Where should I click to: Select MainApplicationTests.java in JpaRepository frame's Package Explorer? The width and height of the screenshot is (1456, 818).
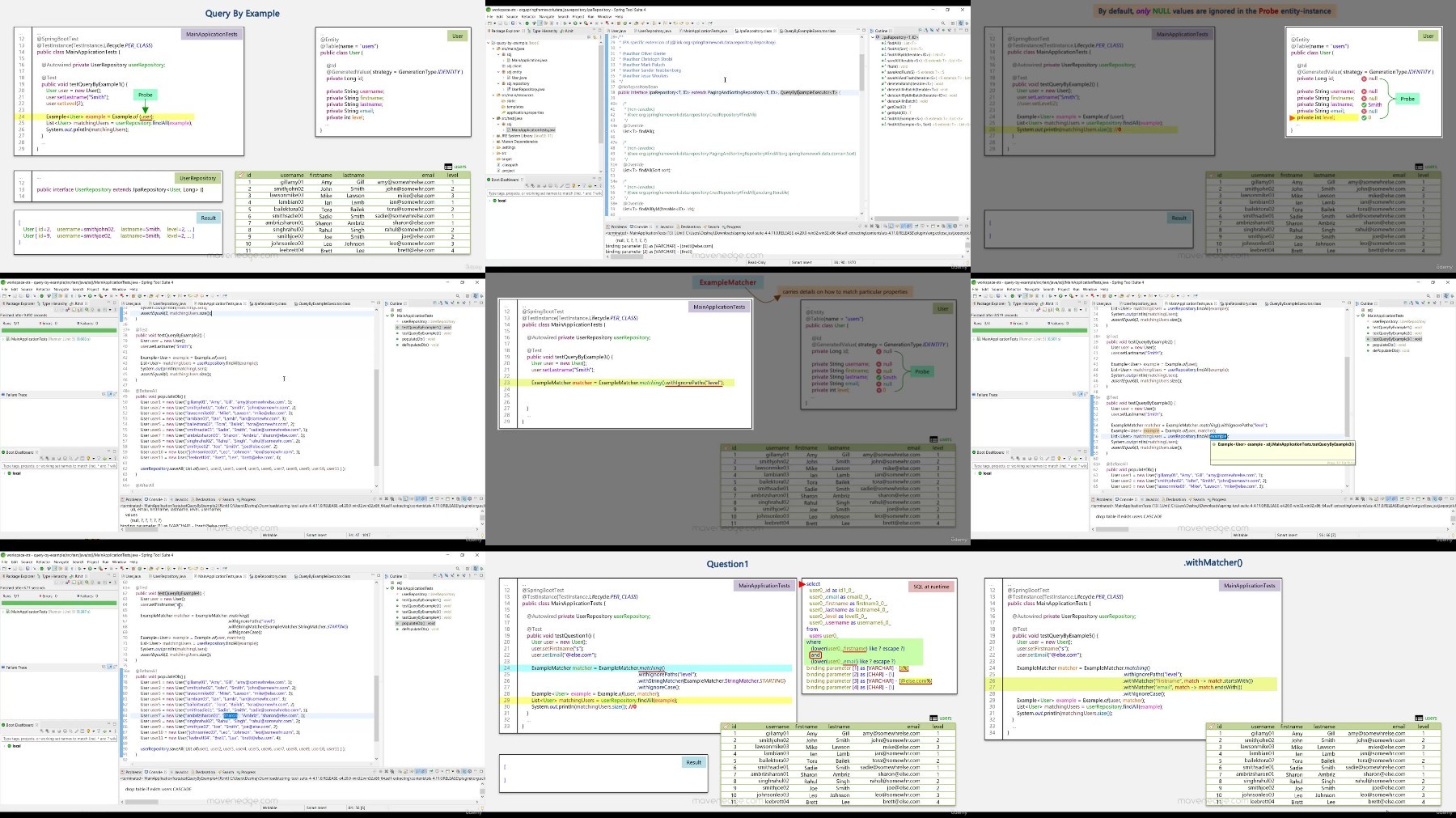click(531, 129)
